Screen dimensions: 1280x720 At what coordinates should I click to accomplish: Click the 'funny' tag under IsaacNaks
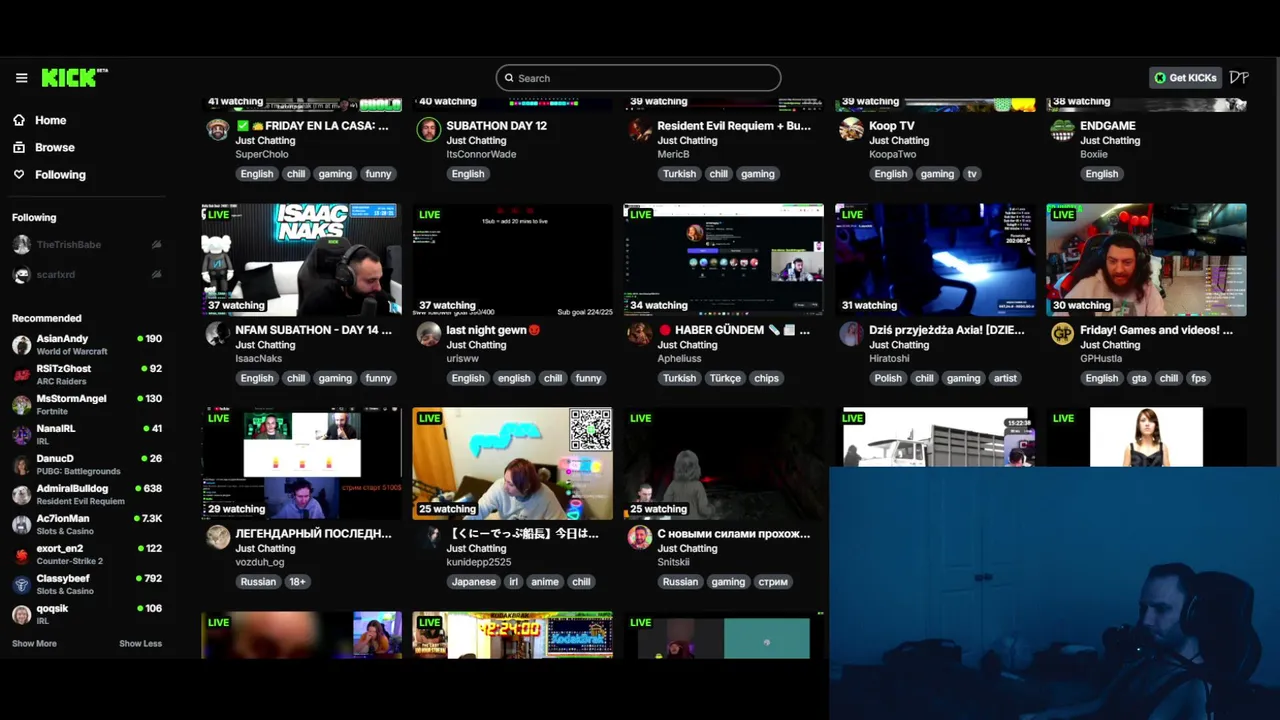pos(378,378)
